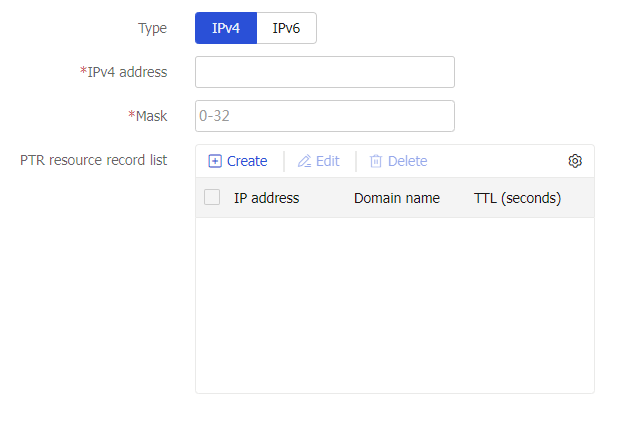Click the Type label
622x430 pixels.
(x=152, y=29)
